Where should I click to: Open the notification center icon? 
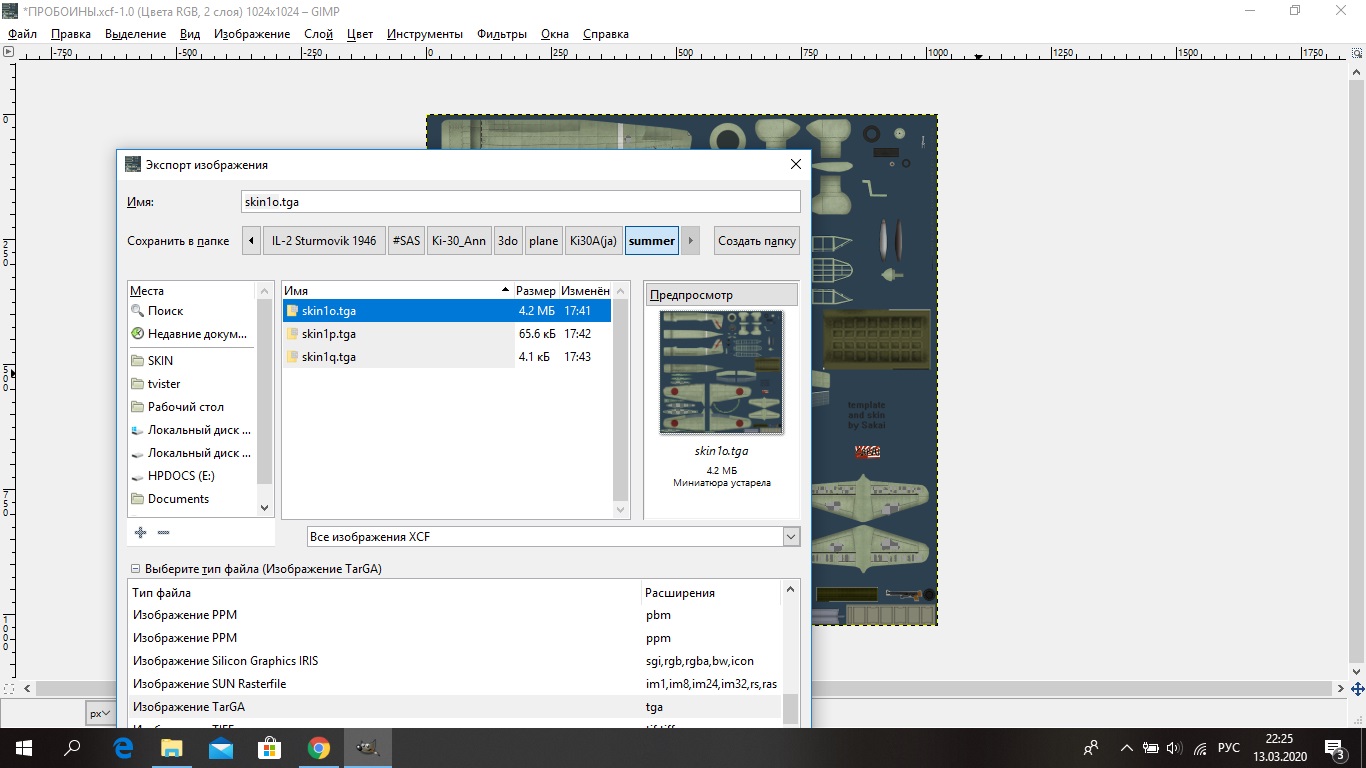coord(1335,748)
